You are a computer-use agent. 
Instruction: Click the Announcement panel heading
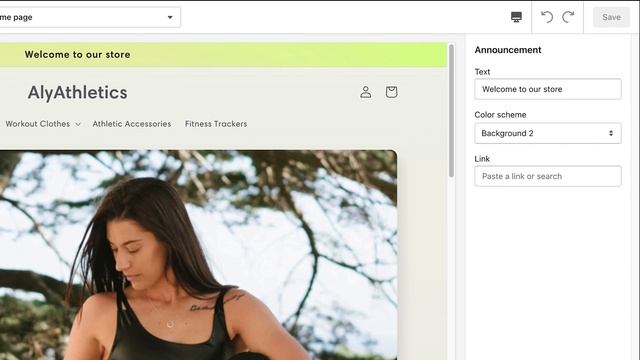tap(508, 50)
